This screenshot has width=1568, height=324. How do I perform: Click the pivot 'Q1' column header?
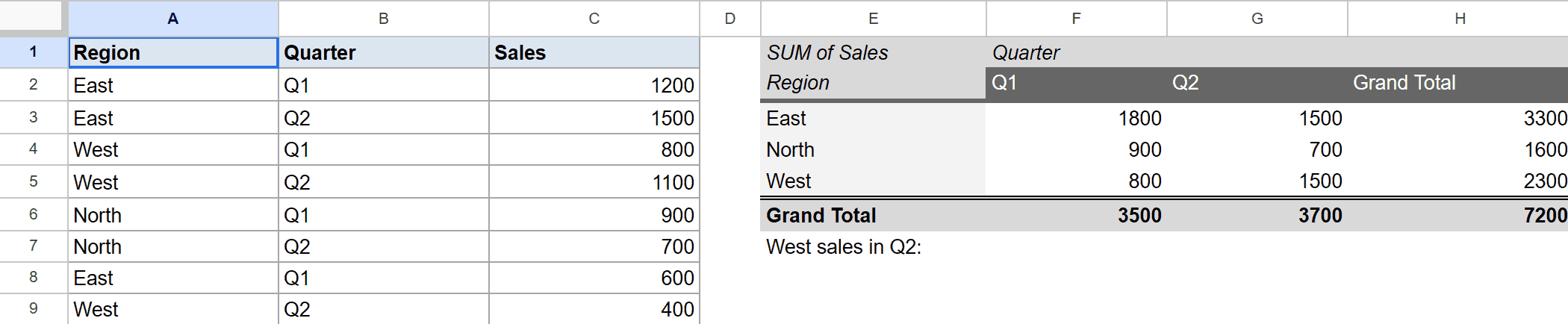coord(1077,83)
